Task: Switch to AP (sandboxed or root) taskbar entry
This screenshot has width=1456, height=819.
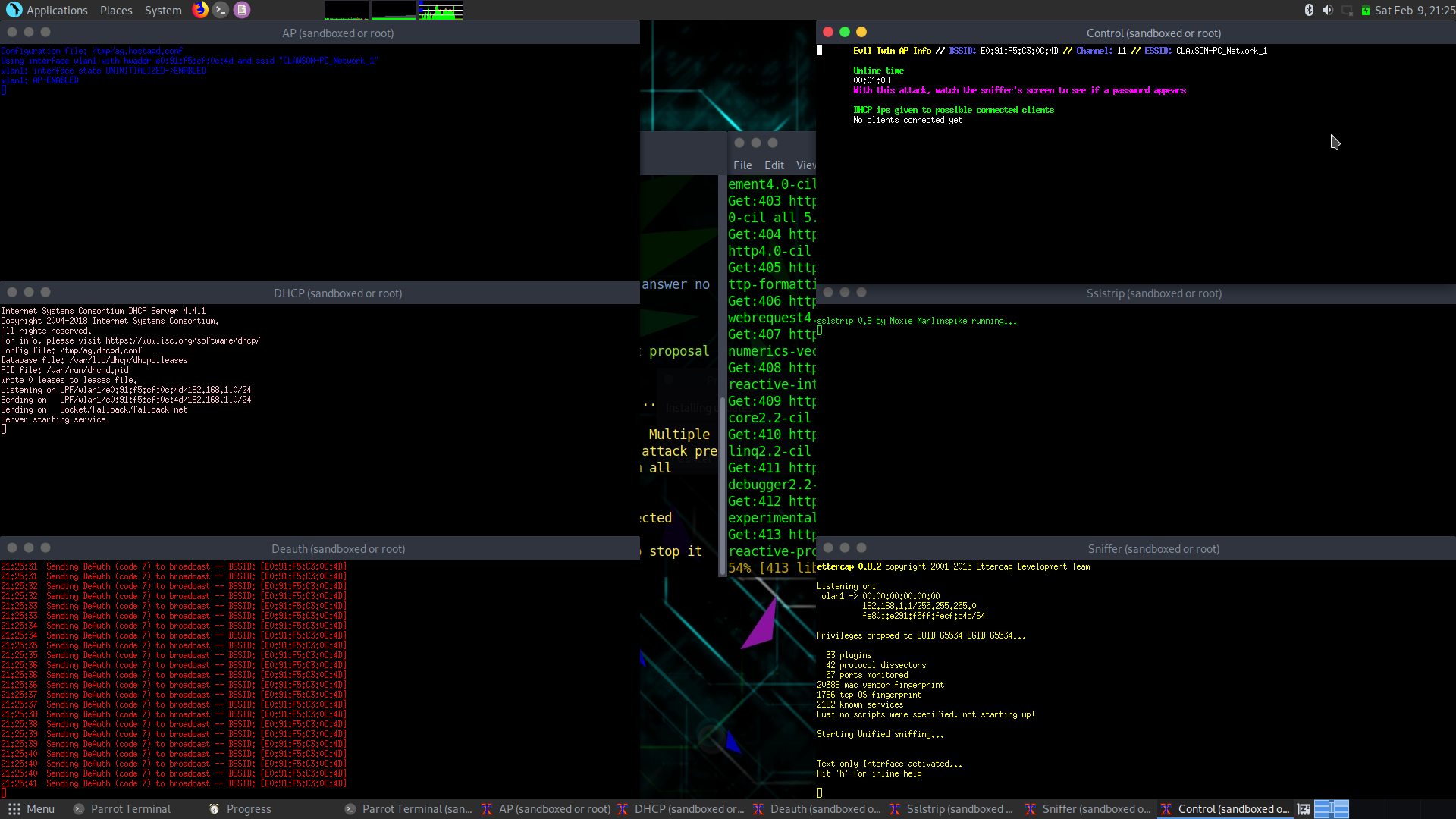Action: tap(546, 809)
